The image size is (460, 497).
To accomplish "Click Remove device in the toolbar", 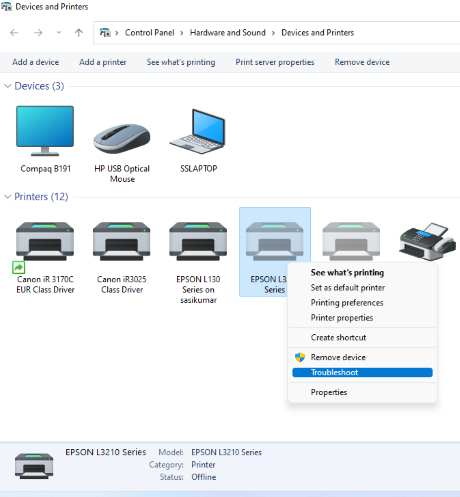I will point(362,62).
